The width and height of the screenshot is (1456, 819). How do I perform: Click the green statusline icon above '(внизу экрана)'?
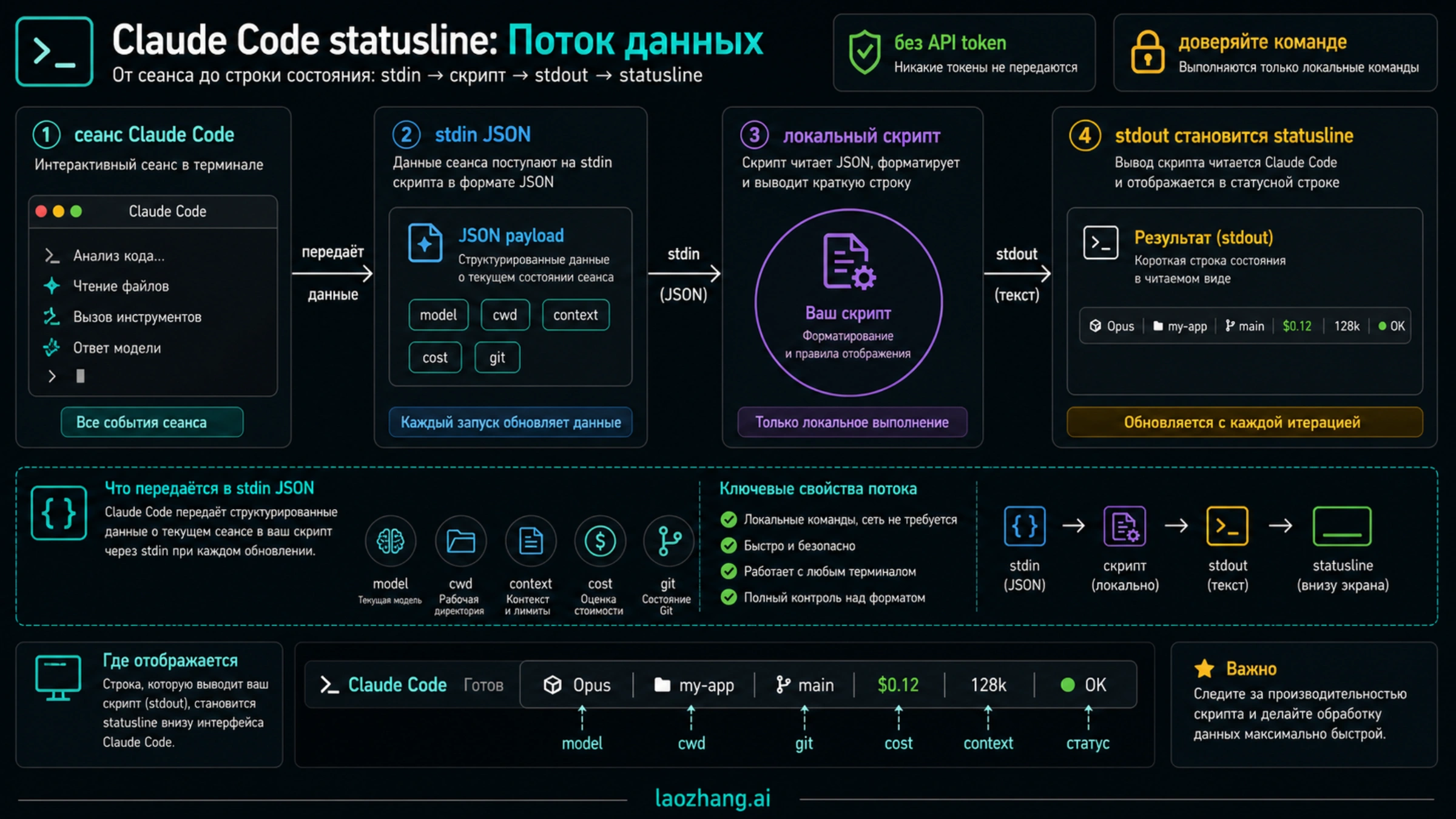click(1342, 526)
